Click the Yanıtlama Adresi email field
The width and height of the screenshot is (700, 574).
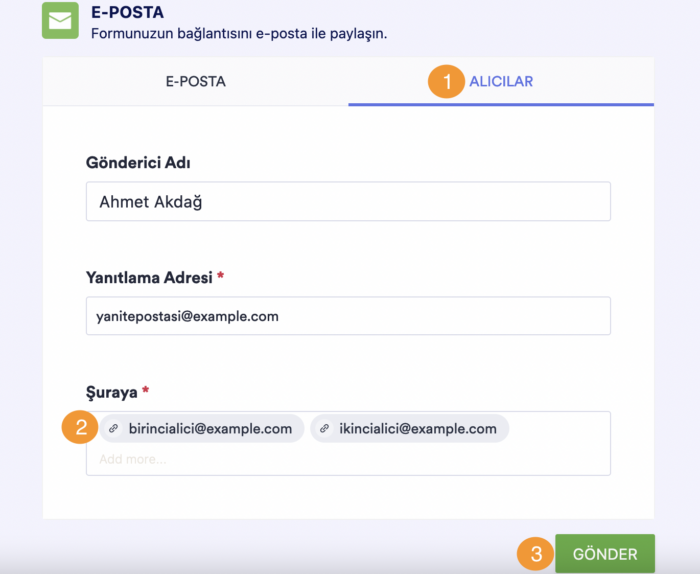tap(348, 316)
